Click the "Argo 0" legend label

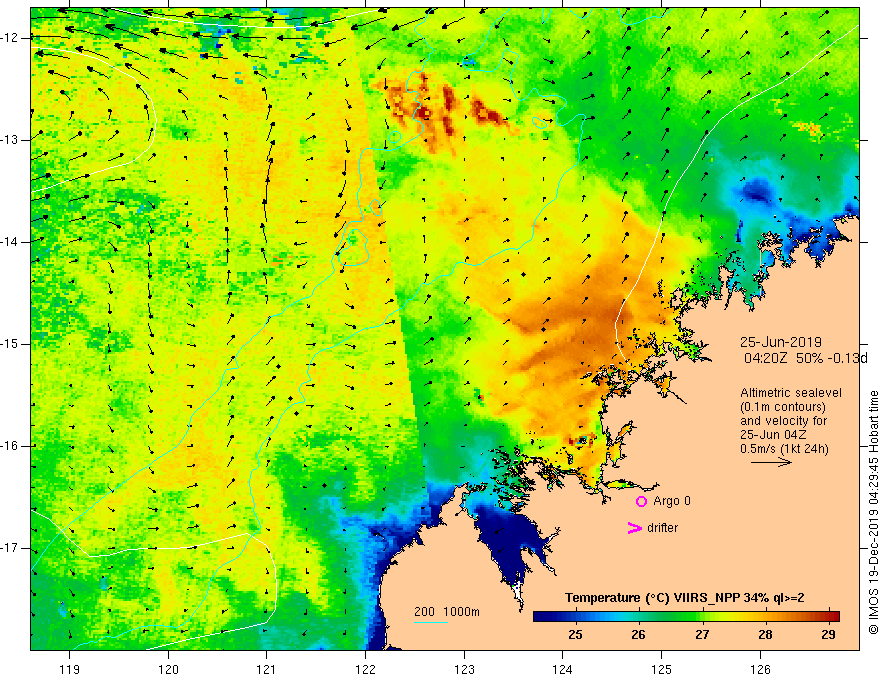pyautogui.click(x=672, y=501)
